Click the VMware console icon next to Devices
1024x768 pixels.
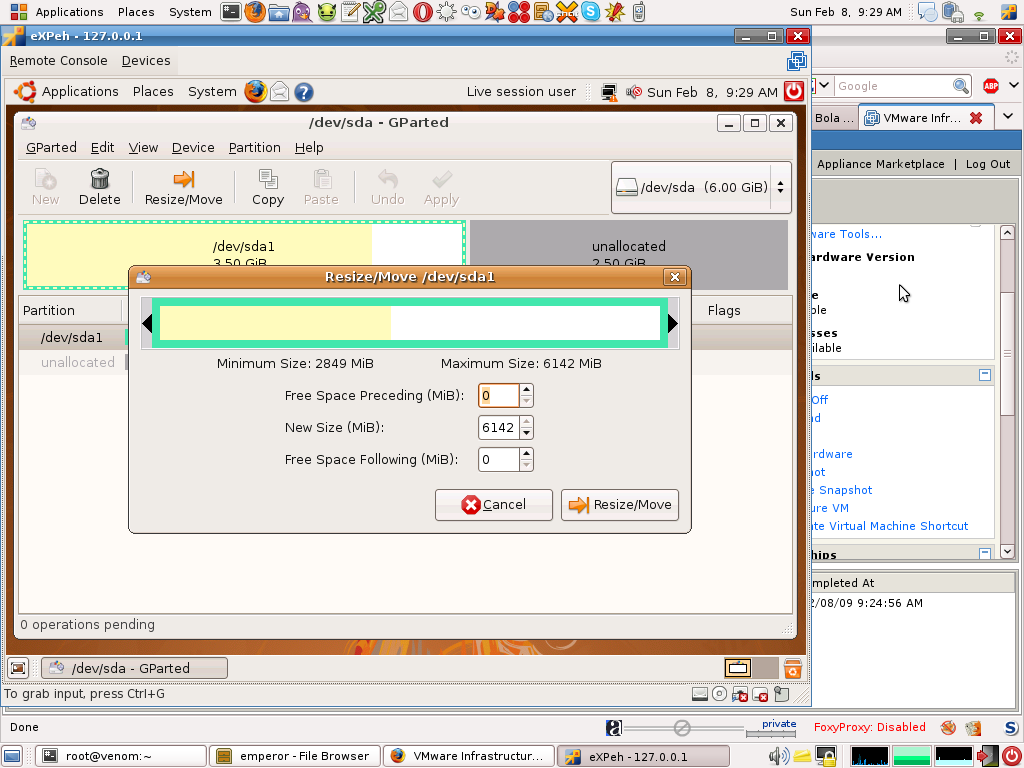click(x=797, y=61)
